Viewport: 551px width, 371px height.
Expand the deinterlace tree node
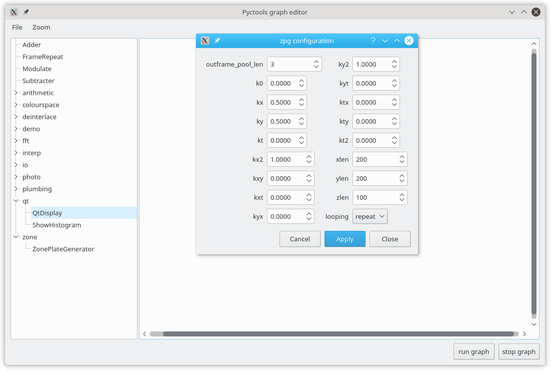pos(16,117)
